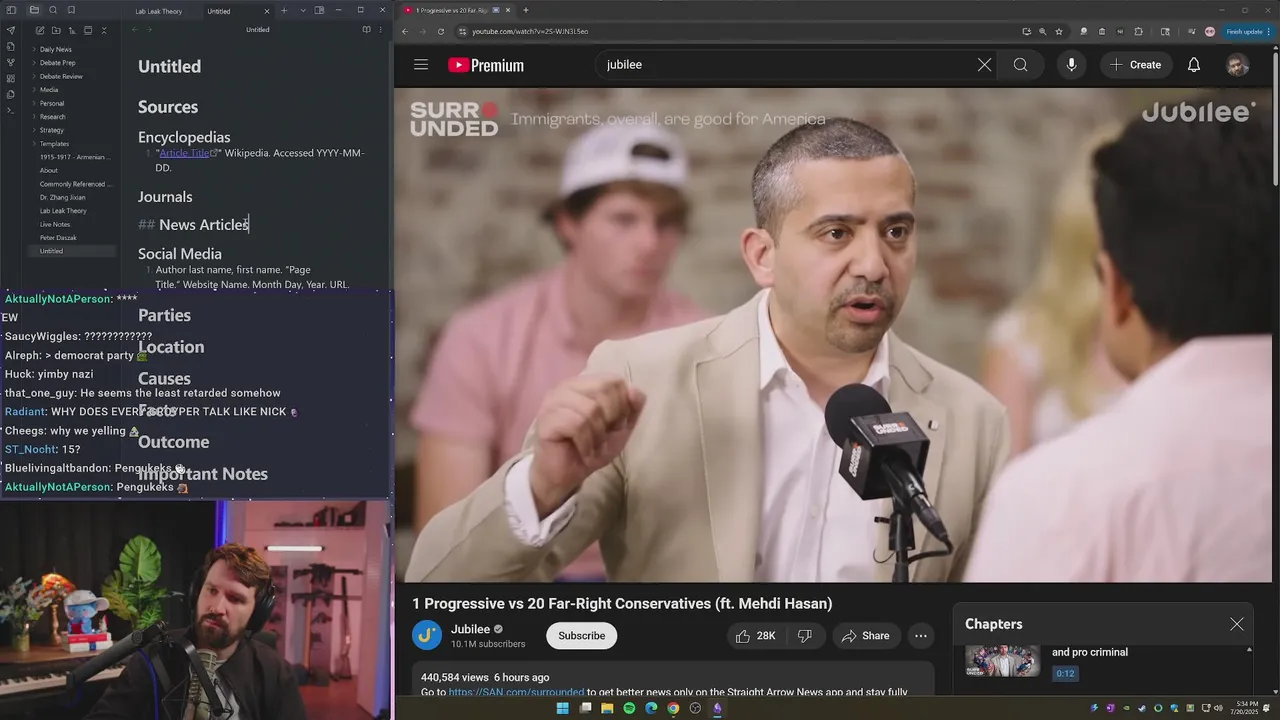Image resolution: width=1280 pixels, height=720 pixels.
Task: Open Obsidian note more options menu
Action: 380,30
